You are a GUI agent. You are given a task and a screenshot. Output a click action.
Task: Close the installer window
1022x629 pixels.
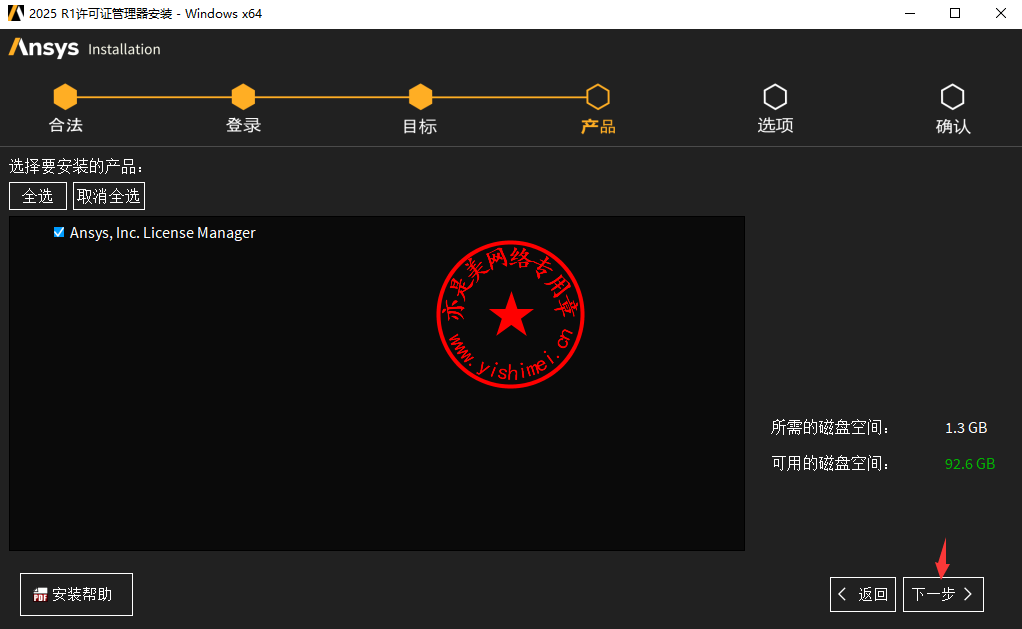[1000, 13]
